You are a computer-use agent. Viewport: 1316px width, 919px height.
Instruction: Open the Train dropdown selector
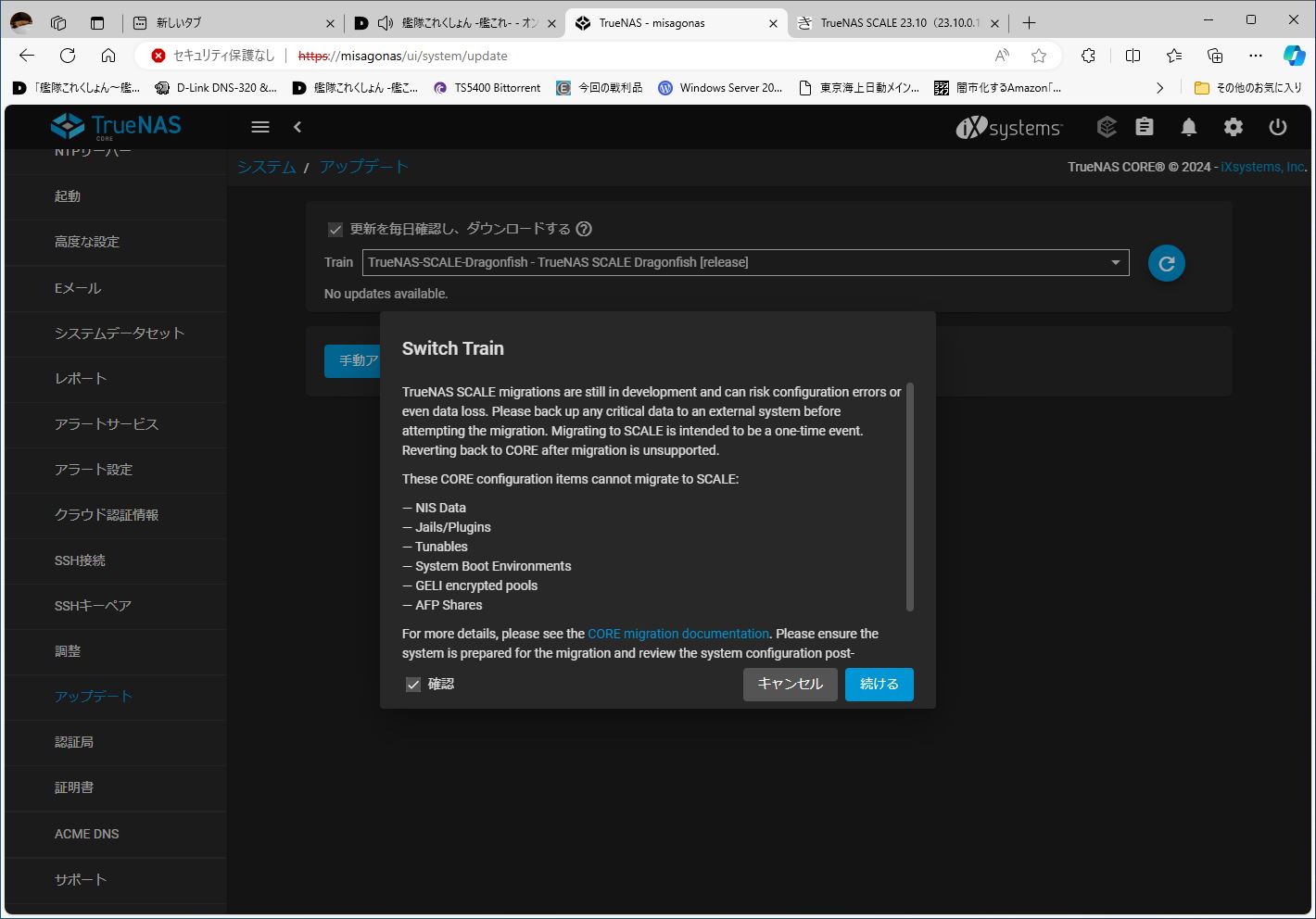tap(745, 262)
